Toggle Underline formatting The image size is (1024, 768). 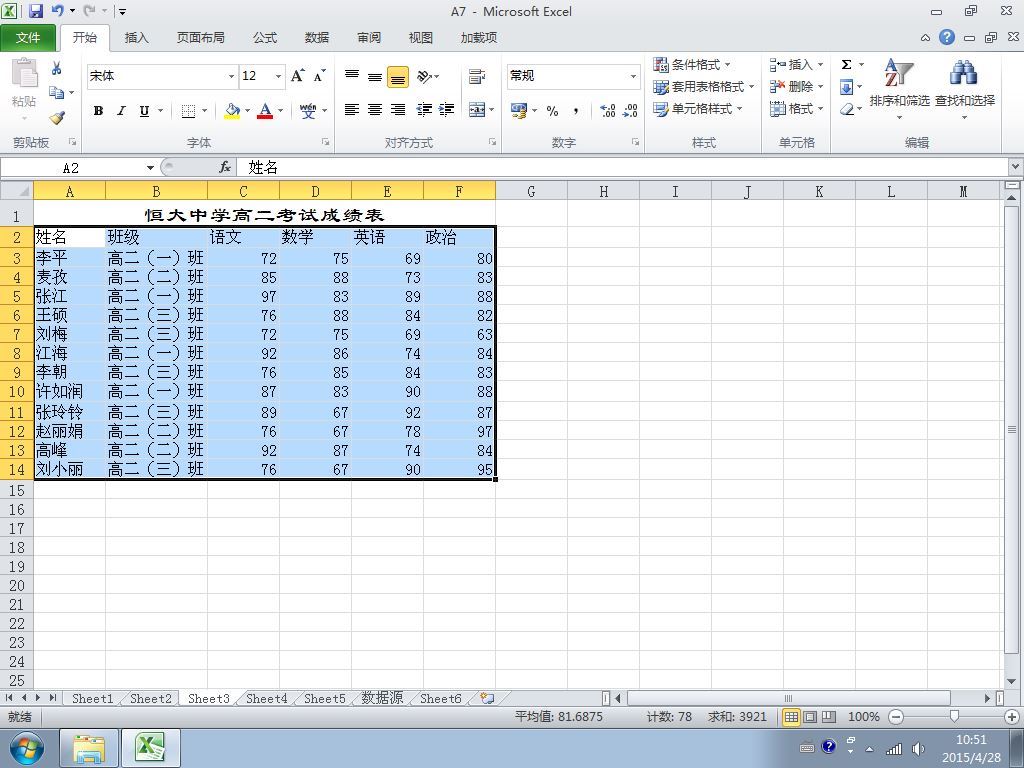(144, 110)
